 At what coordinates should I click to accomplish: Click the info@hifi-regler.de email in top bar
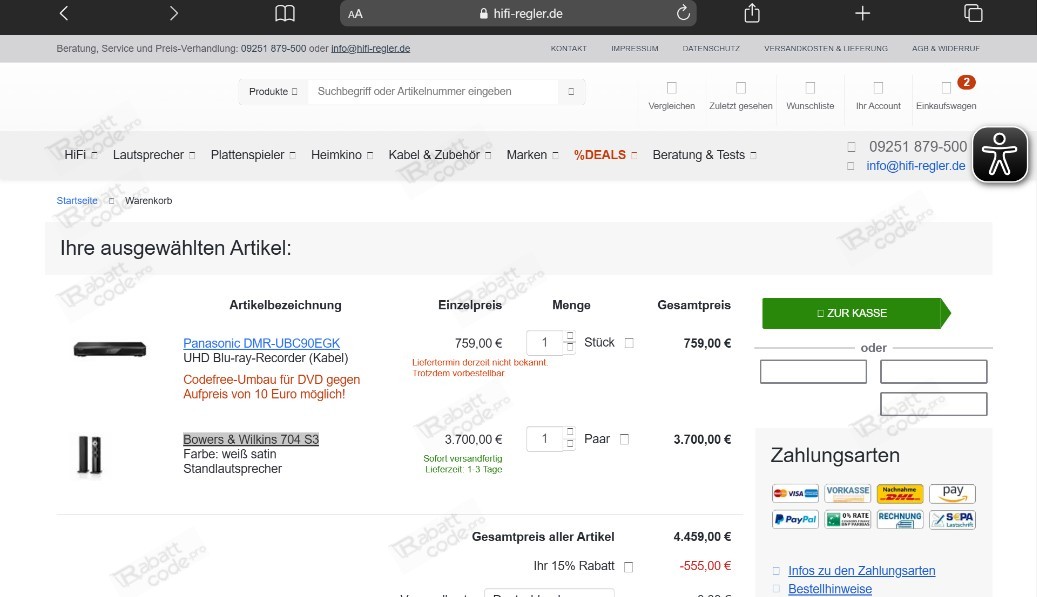(370, 48)
